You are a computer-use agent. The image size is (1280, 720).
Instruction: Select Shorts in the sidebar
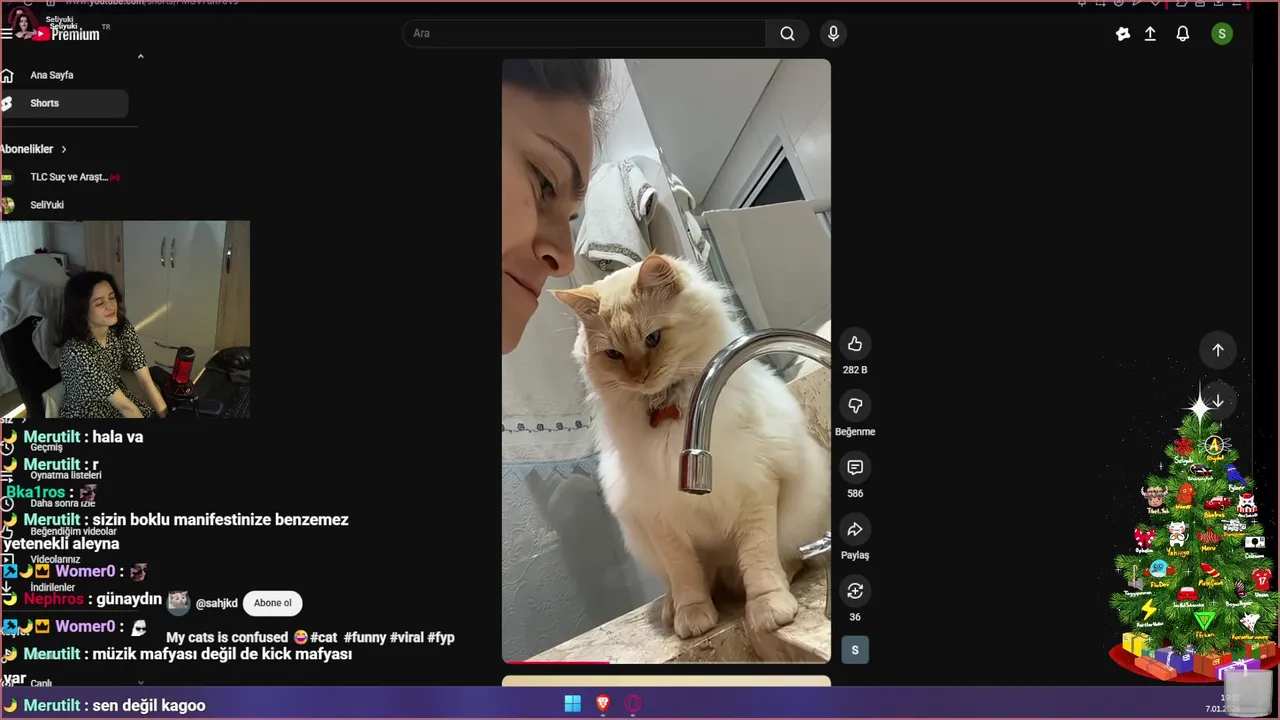click(64, 103)
